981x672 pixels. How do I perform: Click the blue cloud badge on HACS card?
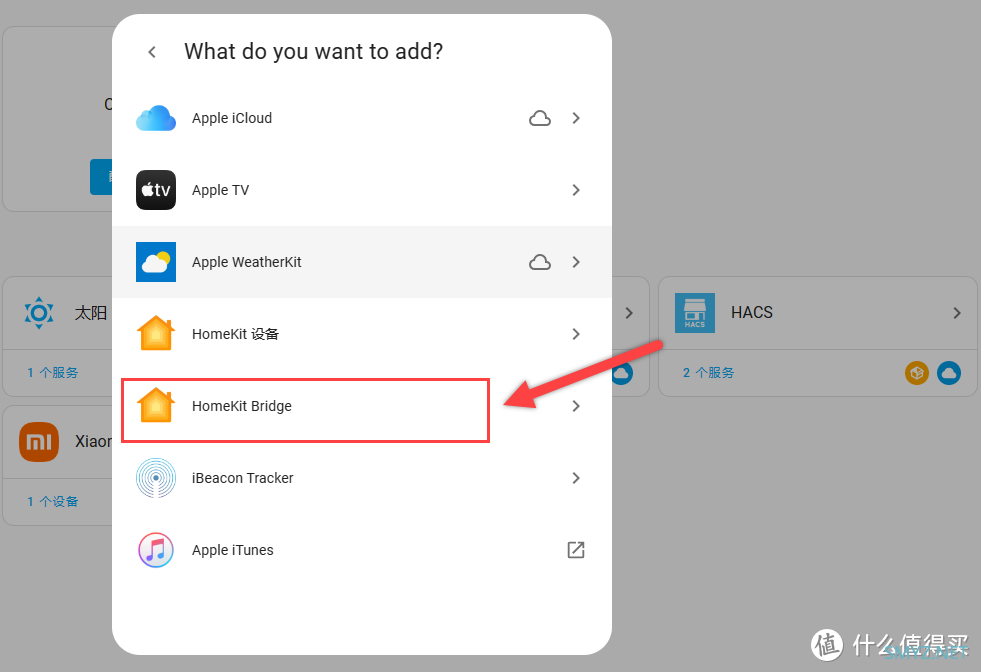click(949, 373)
